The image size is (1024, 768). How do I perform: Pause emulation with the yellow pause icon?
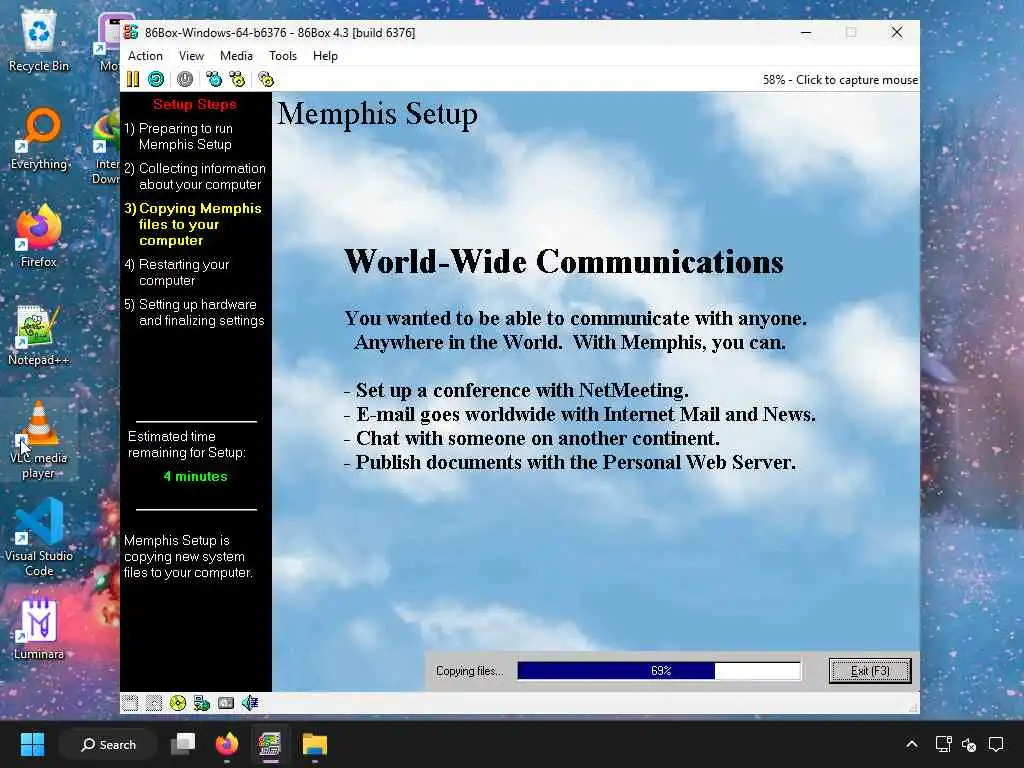click(x=133, y=80)
